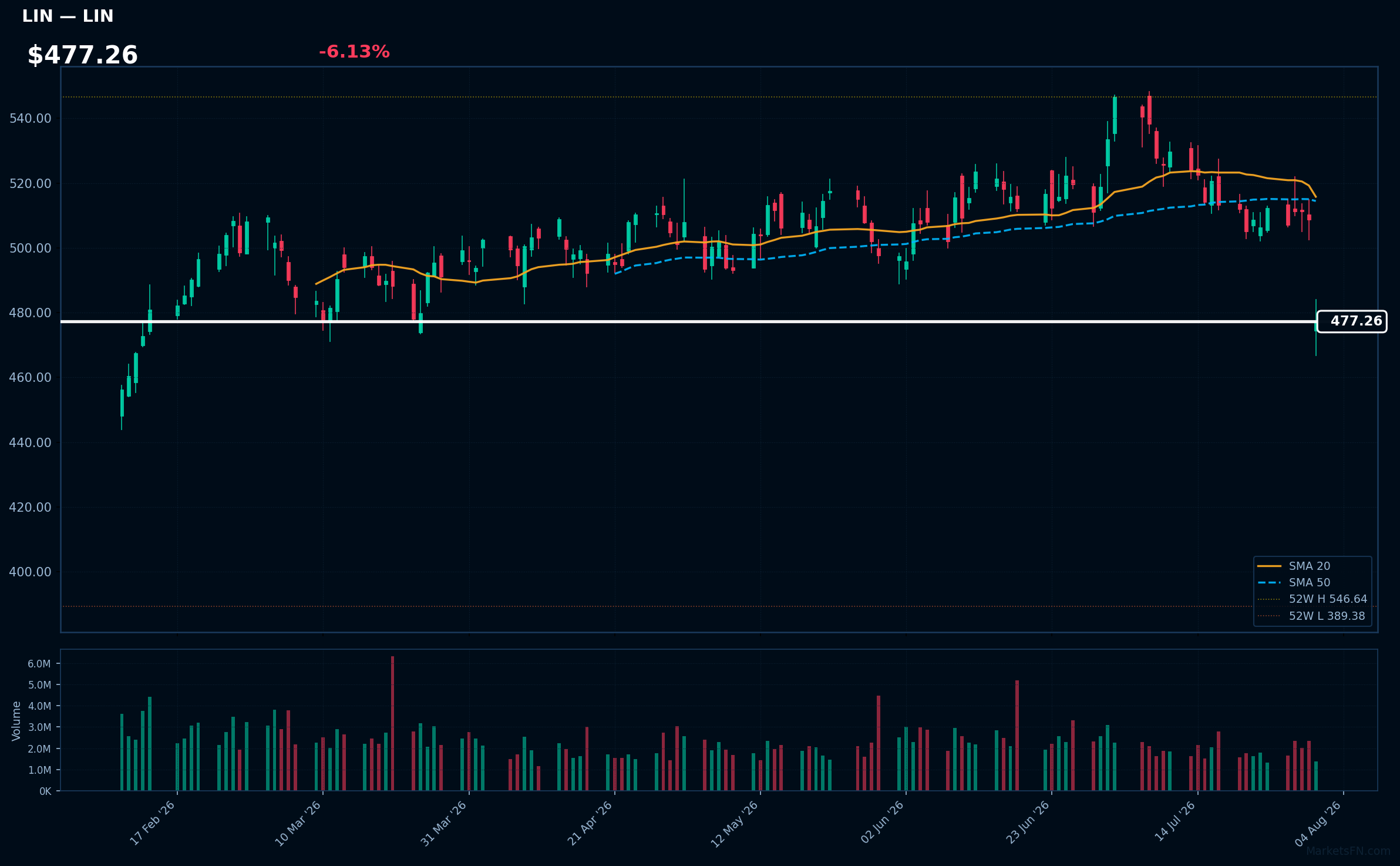Click the 460.00 price axis label
The width and height of the screenshot is (1400, 866).
pos(31,378)
